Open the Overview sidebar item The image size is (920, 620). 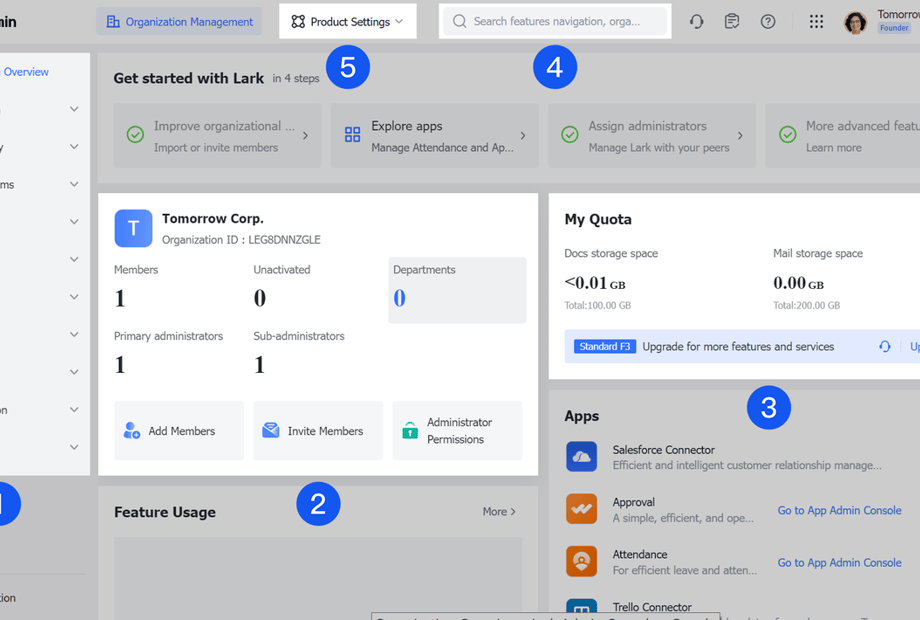tap(26, 72)
